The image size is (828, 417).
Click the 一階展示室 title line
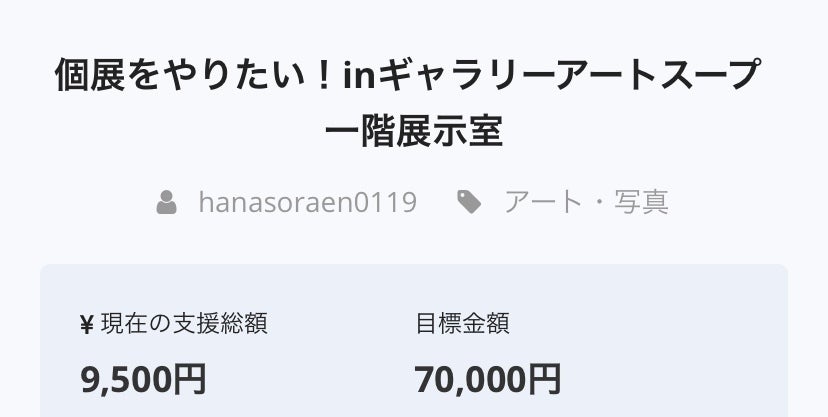click(x=414, y=131)
